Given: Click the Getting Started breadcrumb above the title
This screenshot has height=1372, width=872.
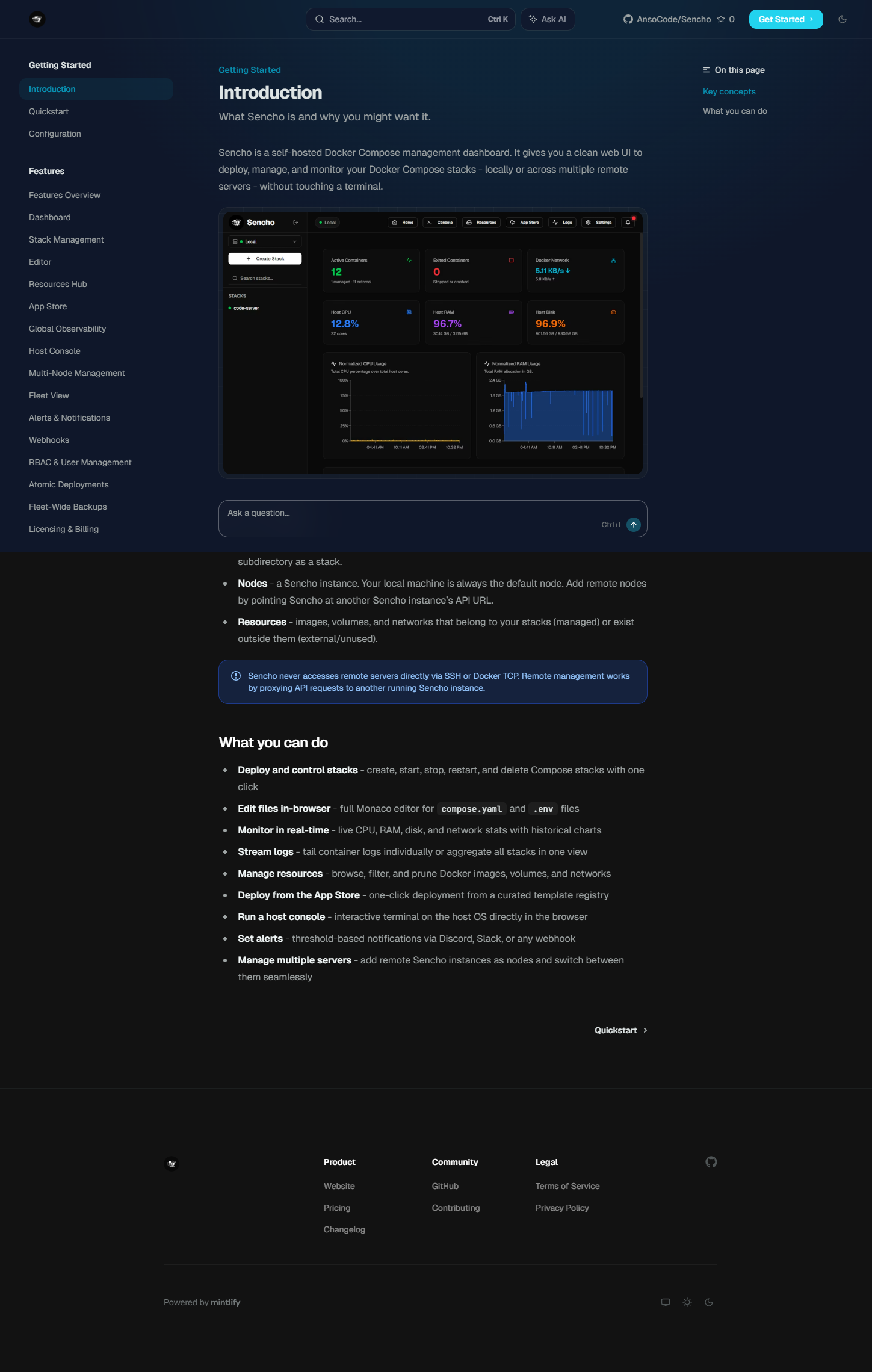Looking at the screenshot, I should click(250, 70).
